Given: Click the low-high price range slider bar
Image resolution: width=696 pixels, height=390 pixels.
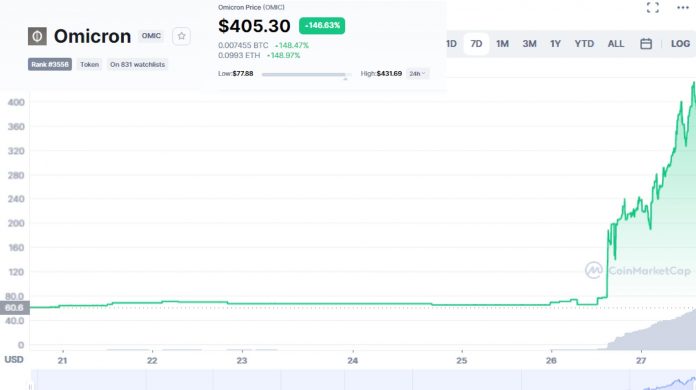Looking at the screenshot, I should click(x=306, y=75).
